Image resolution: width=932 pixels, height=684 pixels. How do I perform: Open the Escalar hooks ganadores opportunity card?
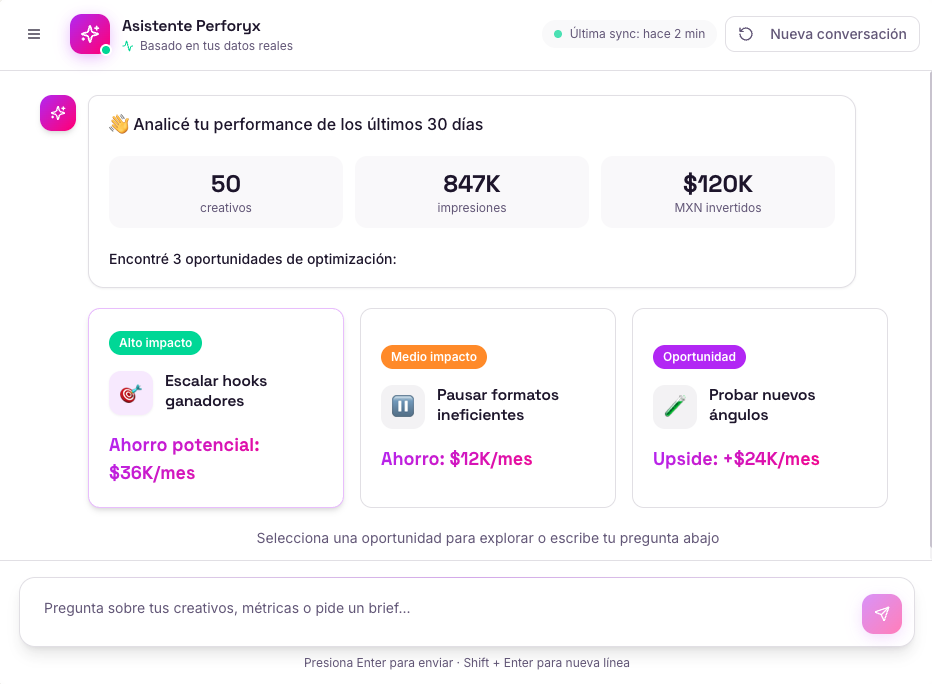coord(216,407)
